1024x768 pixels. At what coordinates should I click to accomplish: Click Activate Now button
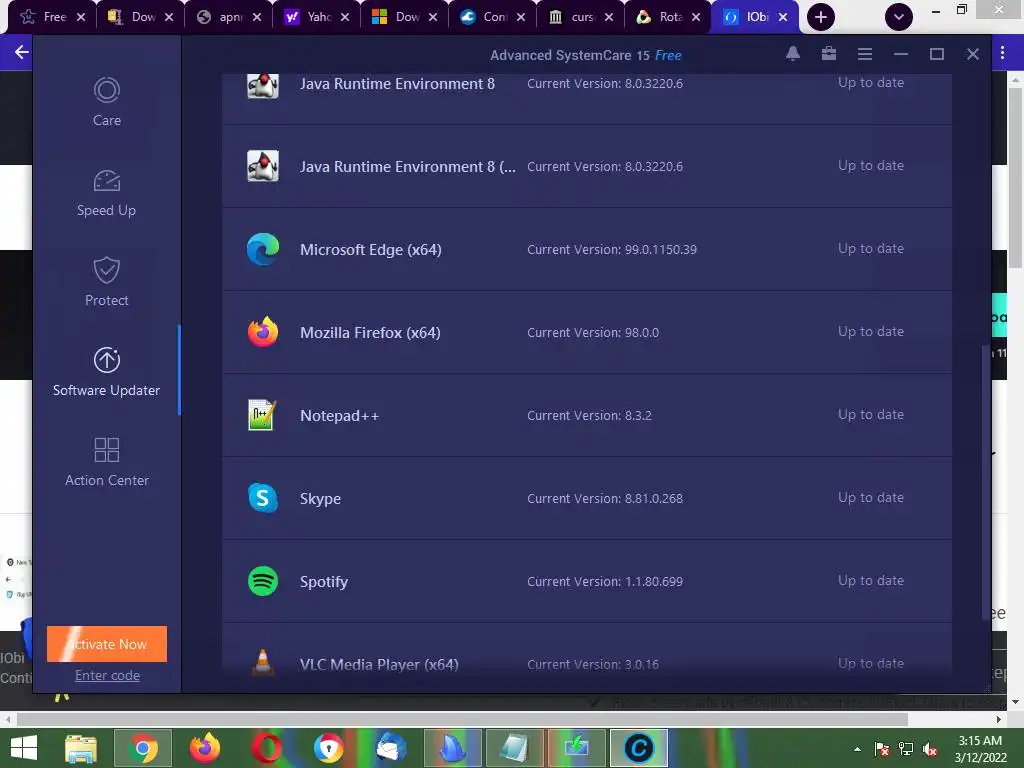tap(107, 644)
